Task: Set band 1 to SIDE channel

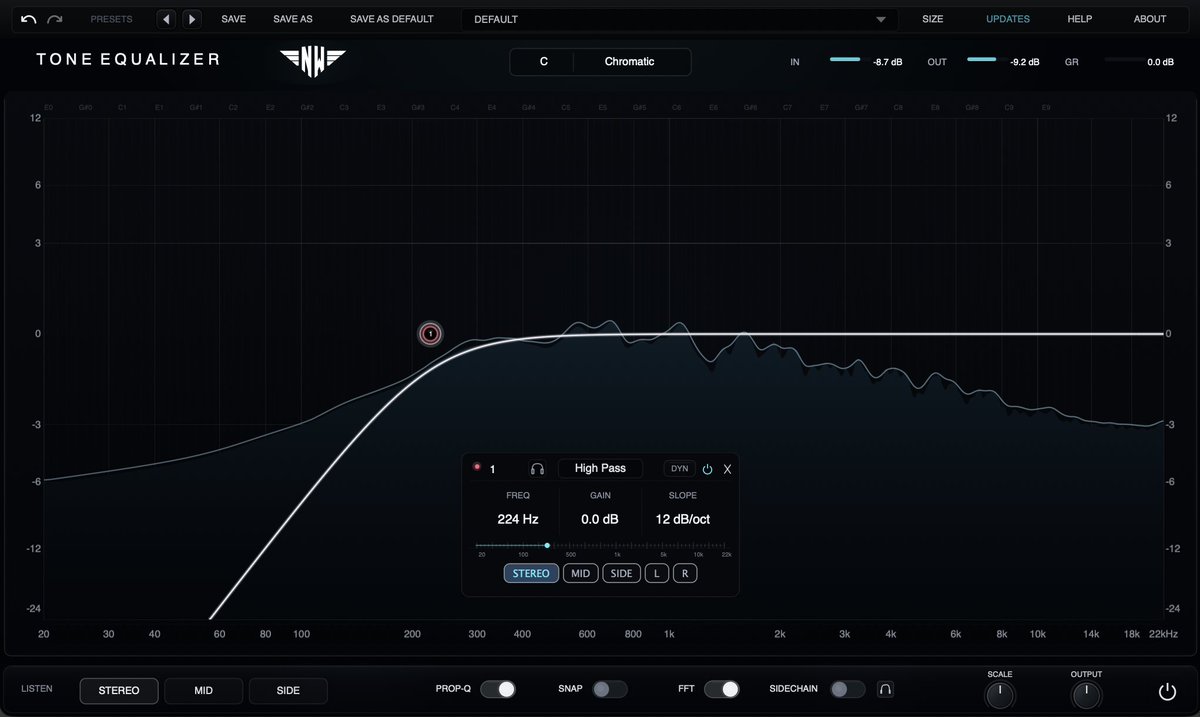Action: pyautogui.click(x=621, y=573)
